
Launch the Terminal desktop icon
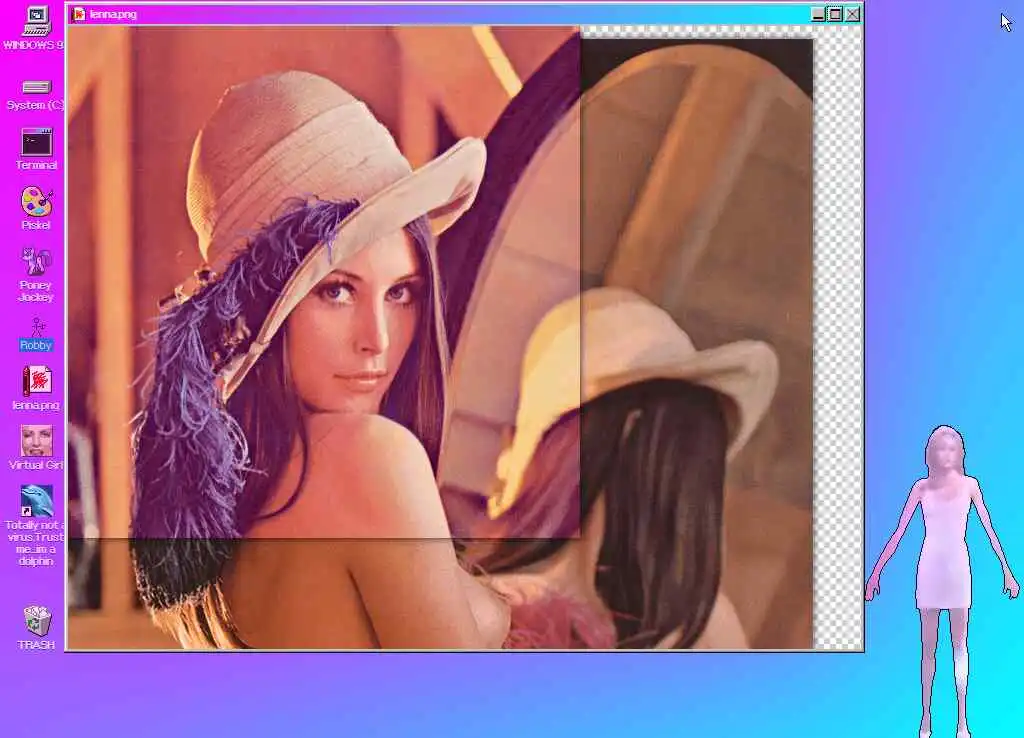point(37,142)
